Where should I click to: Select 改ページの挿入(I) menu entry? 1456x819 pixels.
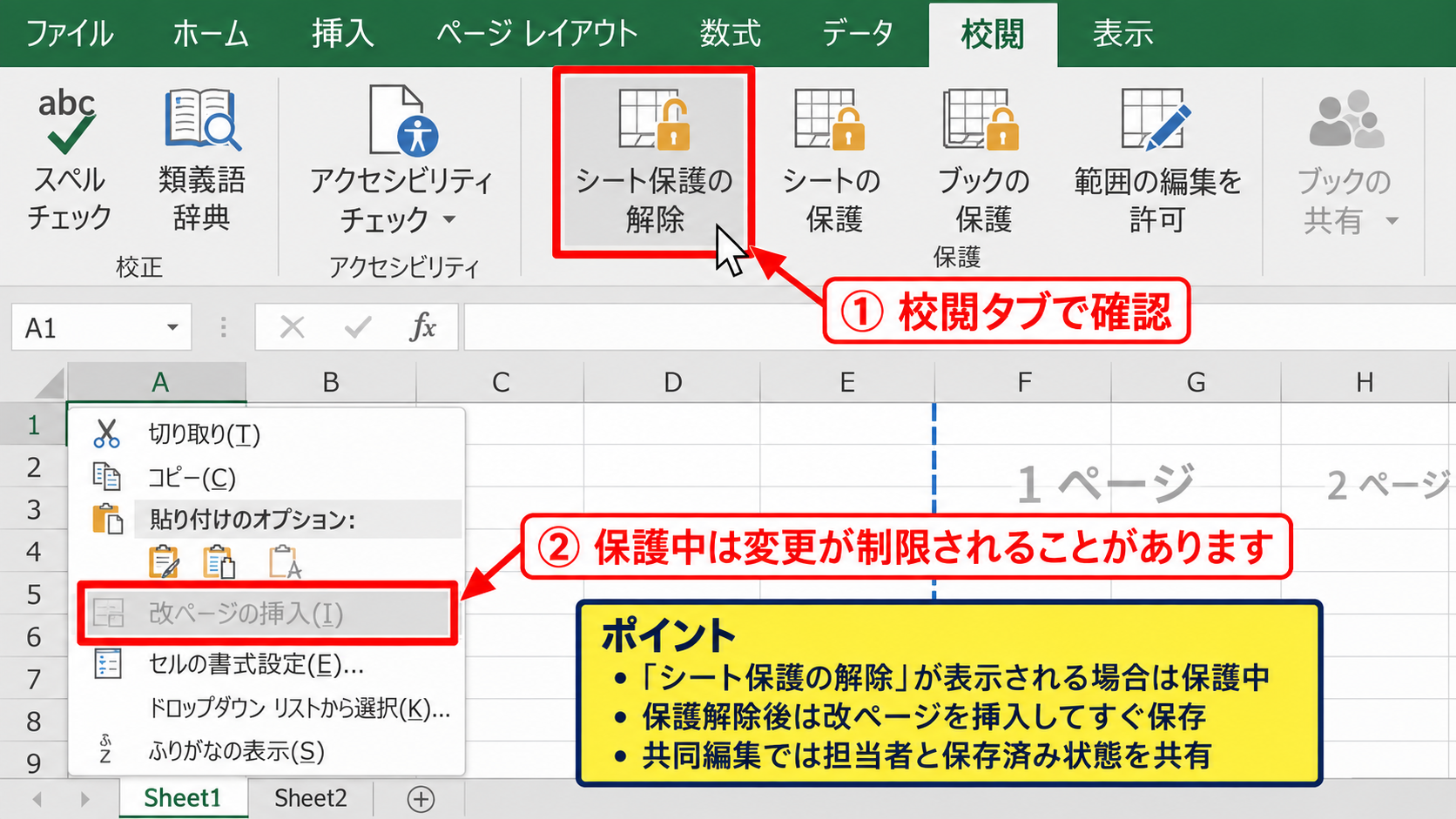click(x=266, y=614)
